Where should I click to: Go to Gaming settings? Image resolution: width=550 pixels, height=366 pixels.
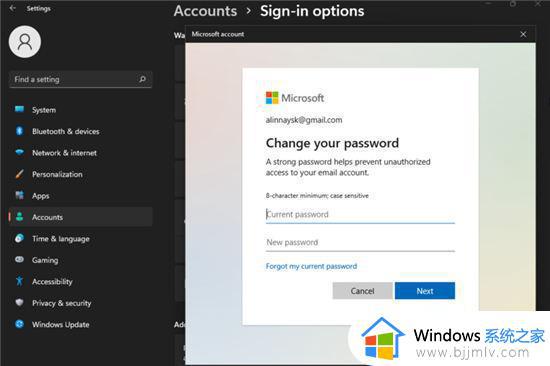[81, 260]
